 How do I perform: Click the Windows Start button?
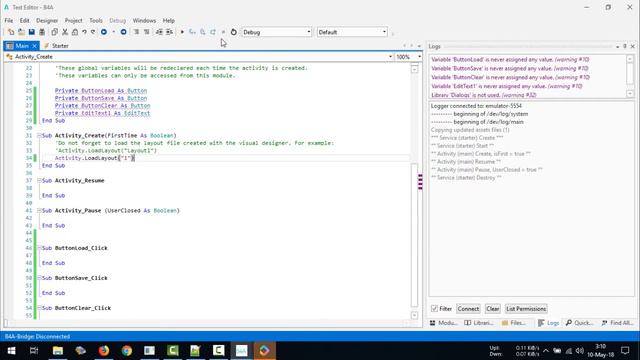(11, 350)
